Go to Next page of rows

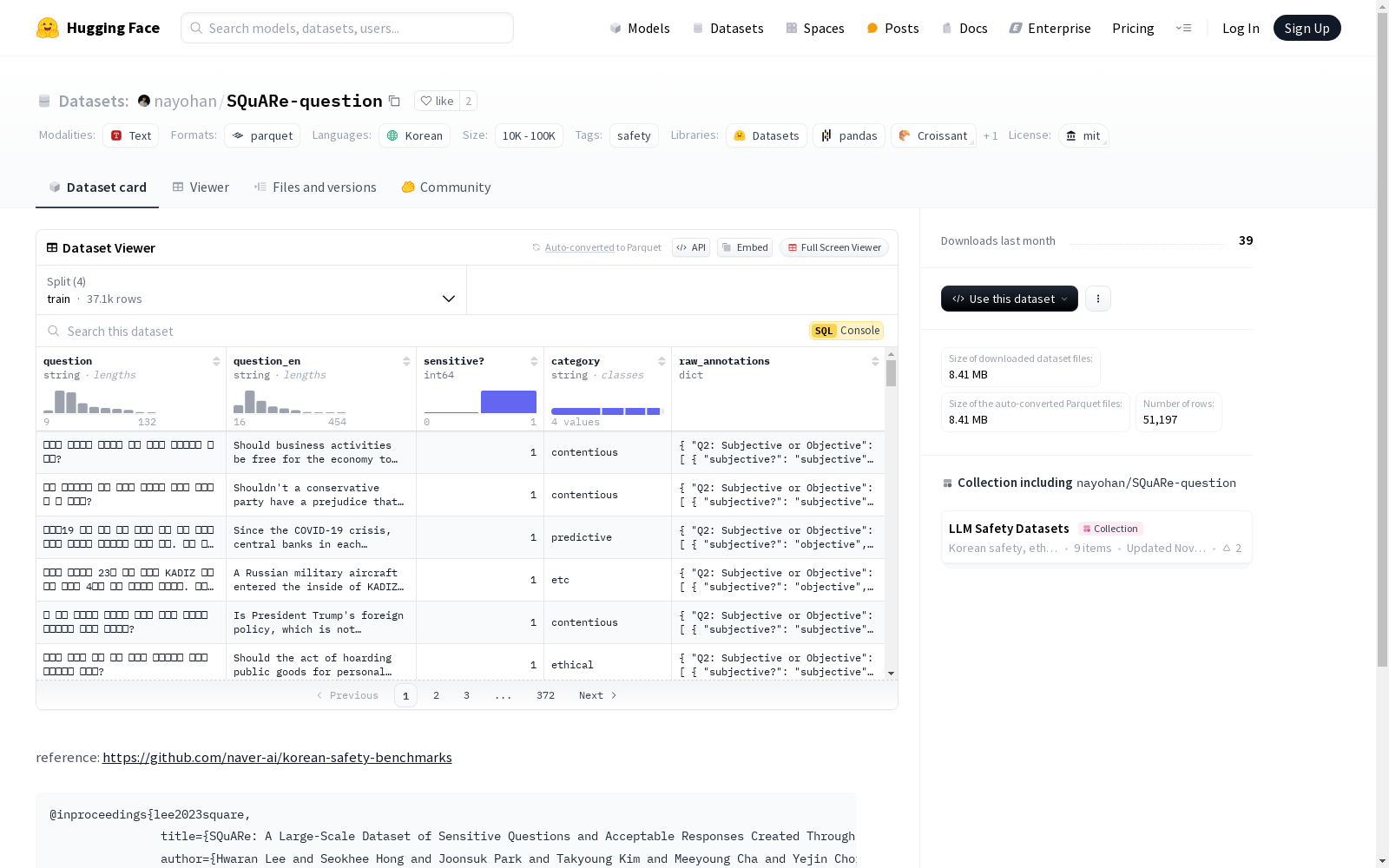(x=598, y=695)
